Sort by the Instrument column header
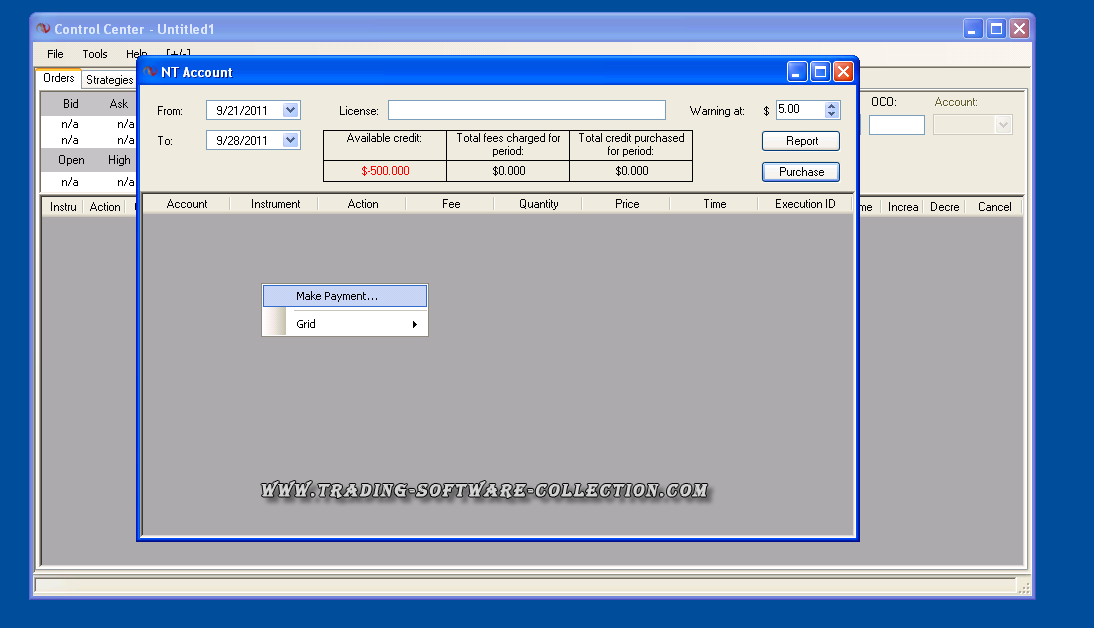This screenshot has width=1094, height=628. click(x=275, y=204)
